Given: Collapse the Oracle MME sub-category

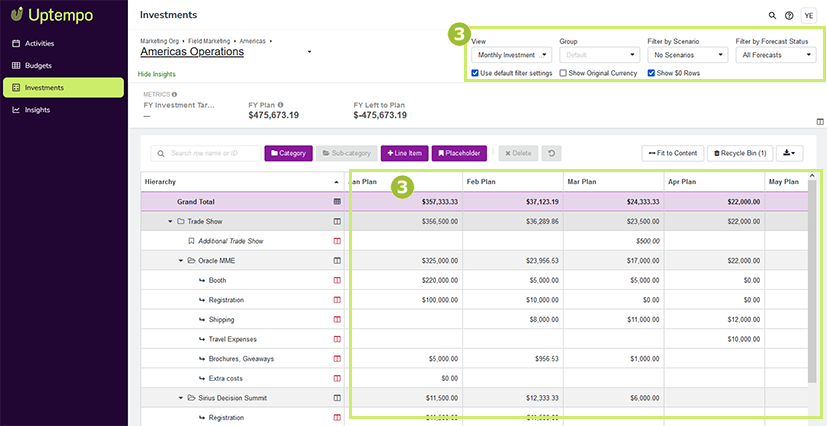Looking at the screenshot, I should (x=181, y=260).
